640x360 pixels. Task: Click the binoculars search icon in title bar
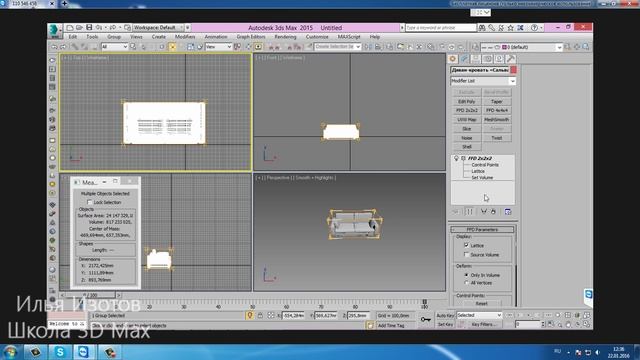pos(482,28)
